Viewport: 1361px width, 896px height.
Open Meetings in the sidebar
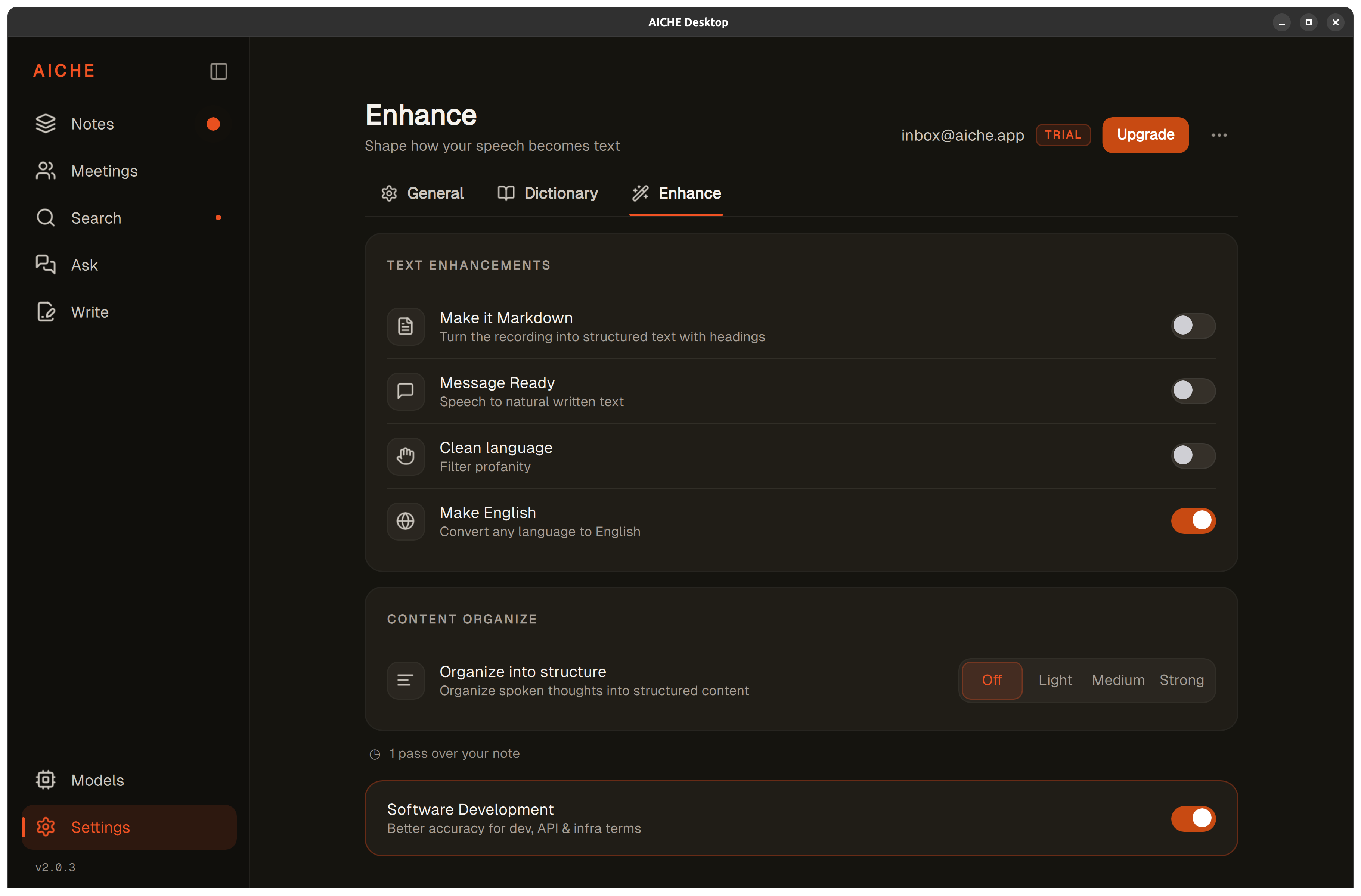129,171
